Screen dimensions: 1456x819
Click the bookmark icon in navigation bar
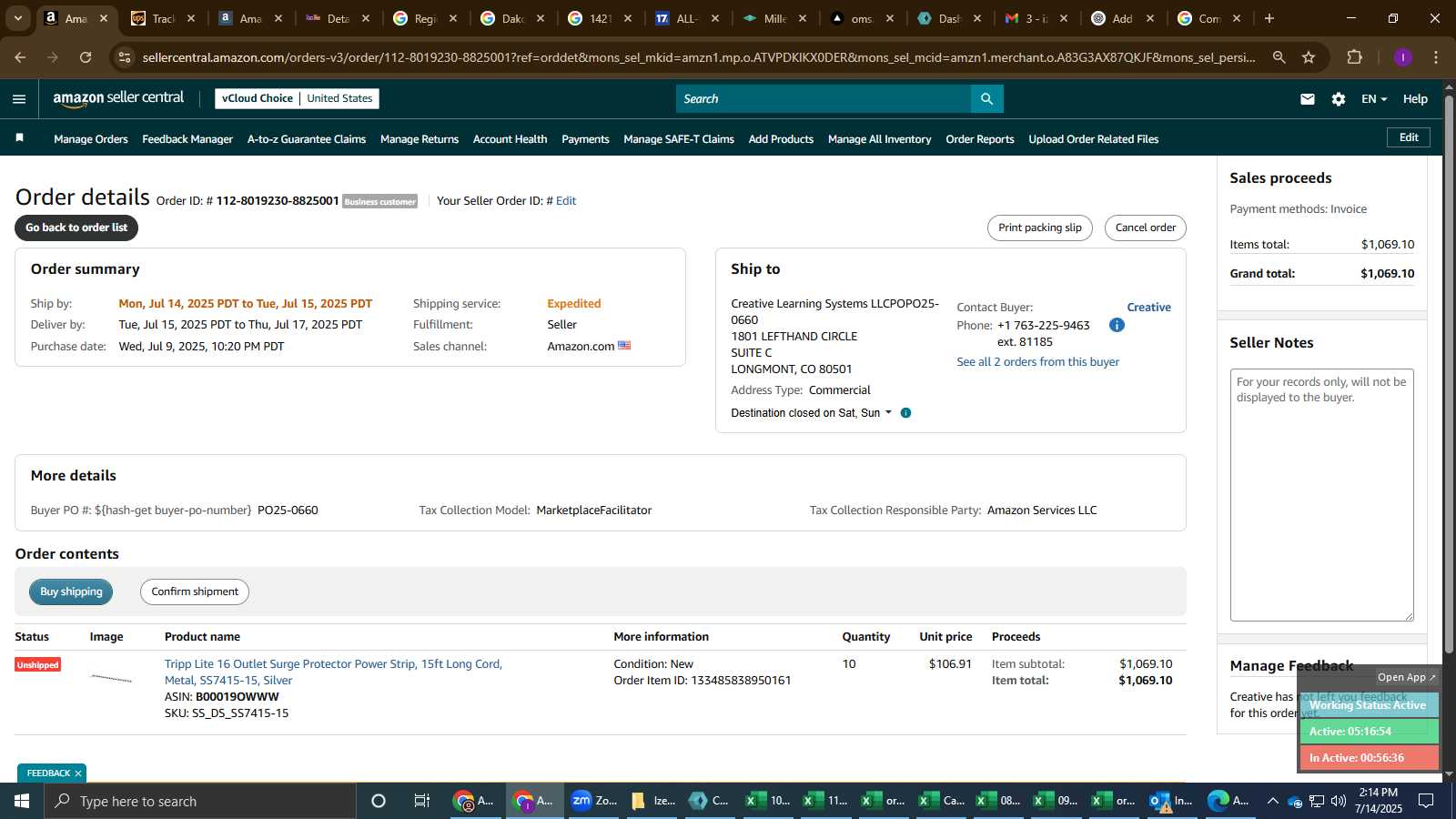click(x=19, y=138)
